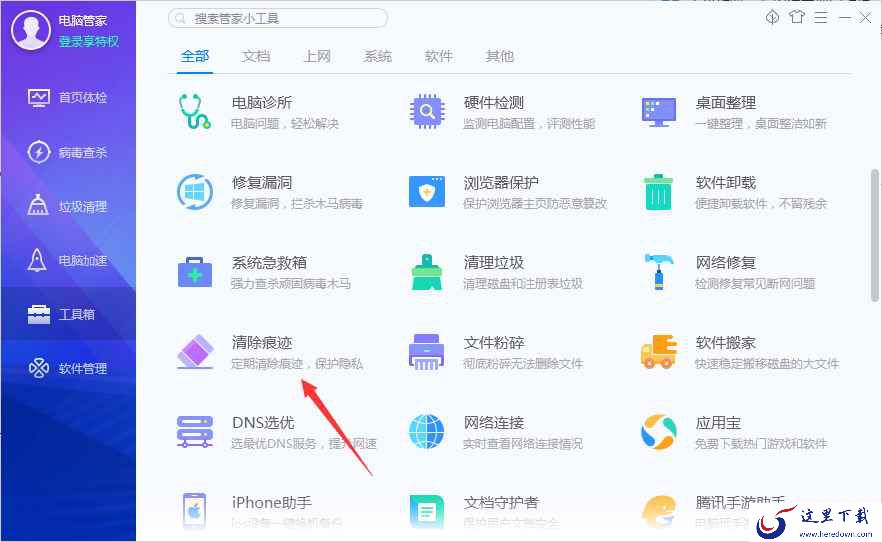
Task: Click the 清理垃圾 title text
Action: click(494, 263)
